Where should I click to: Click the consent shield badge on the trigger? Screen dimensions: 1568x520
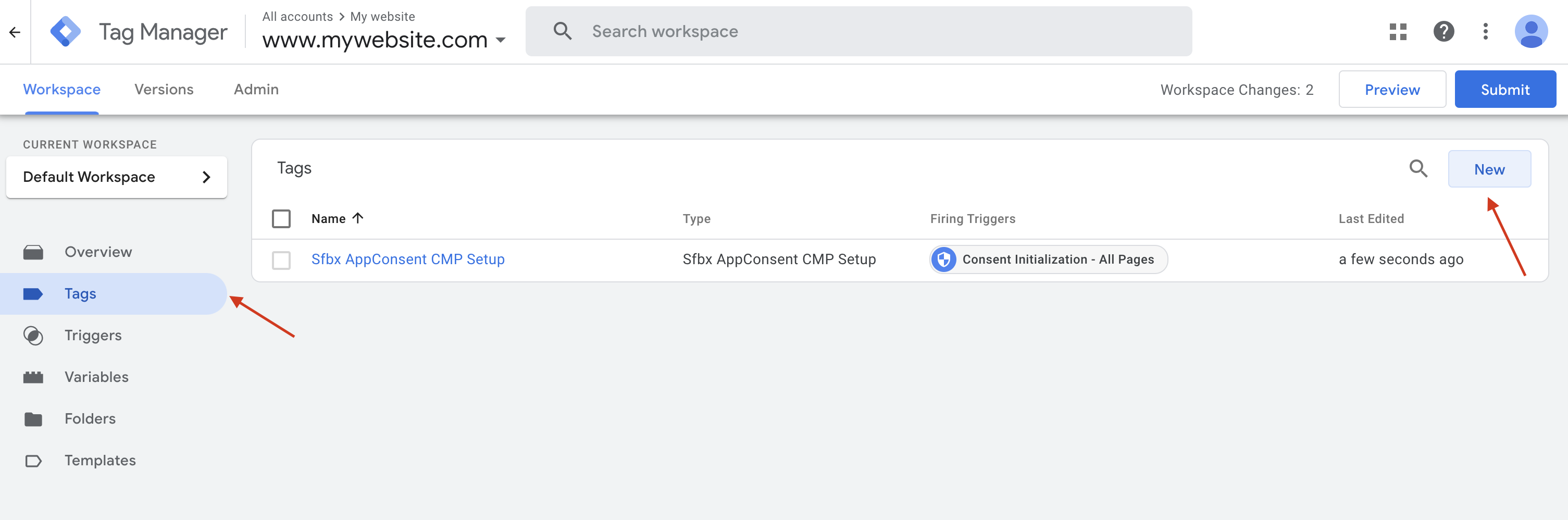coord(944,259)
